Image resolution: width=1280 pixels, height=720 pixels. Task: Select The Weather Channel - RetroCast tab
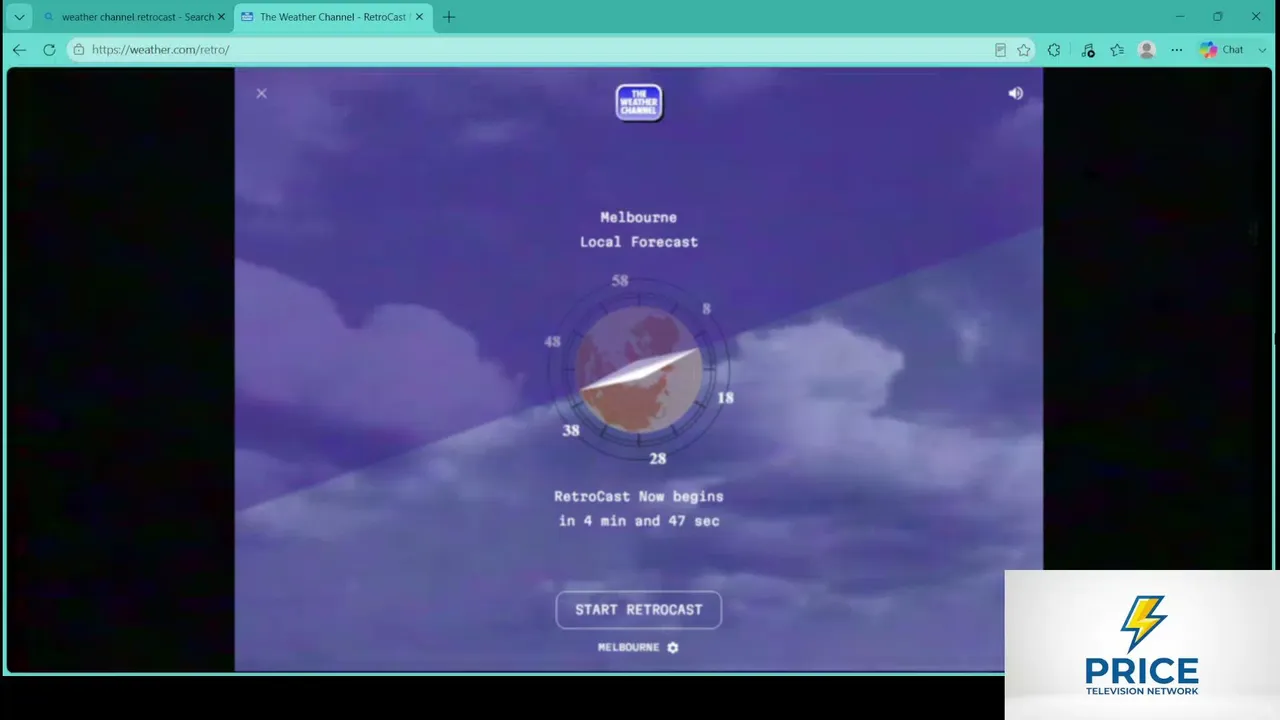332,17
